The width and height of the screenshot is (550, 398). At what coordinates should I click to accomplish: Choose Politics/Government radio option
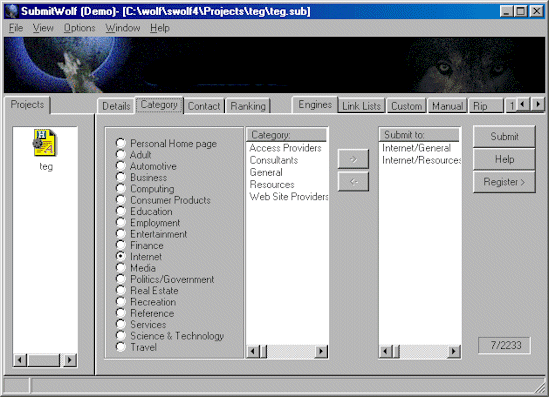tap(121, 279)
